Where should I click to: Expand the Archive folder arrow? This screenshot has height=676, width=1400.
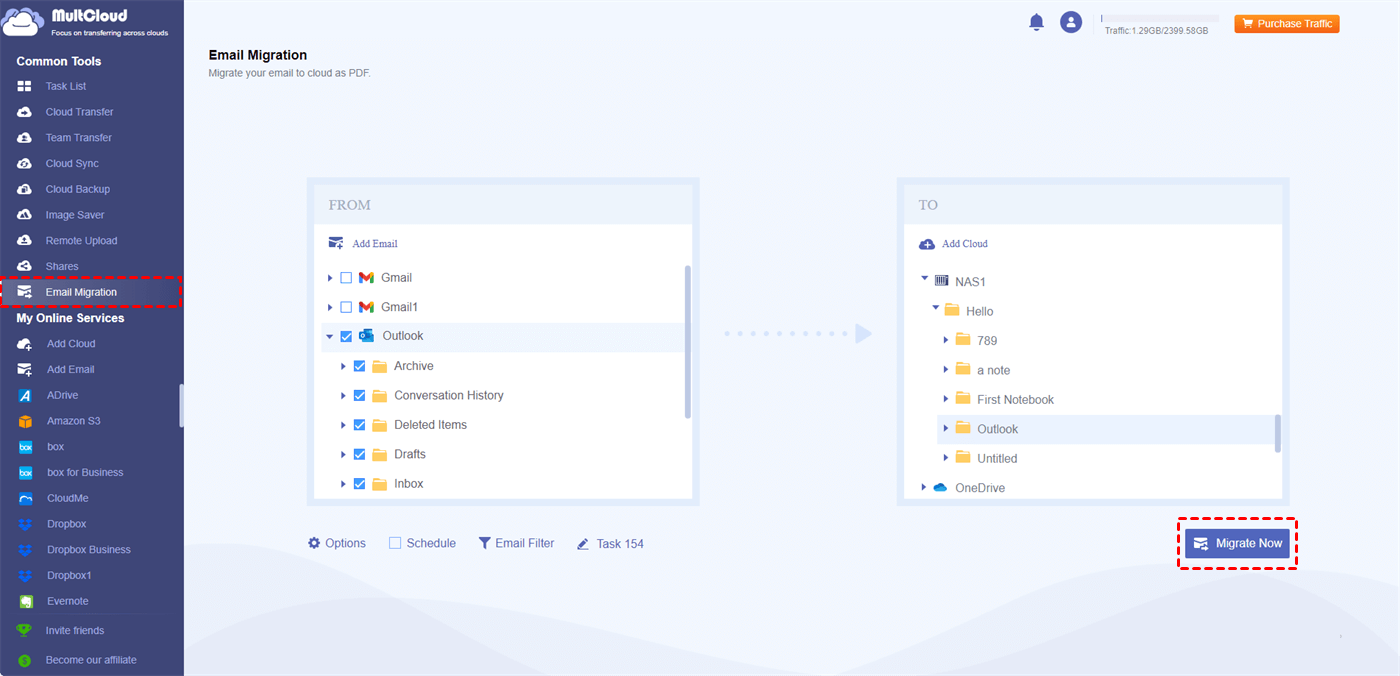(343, 366)
